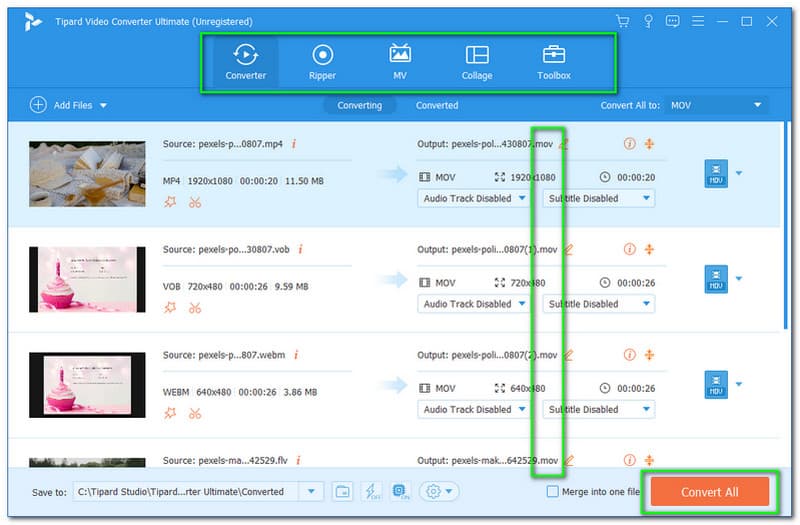Click edit effects star icon for VOB video
Image resolution: width=800 pixels, height=525 pixels.
pos(170,307)
